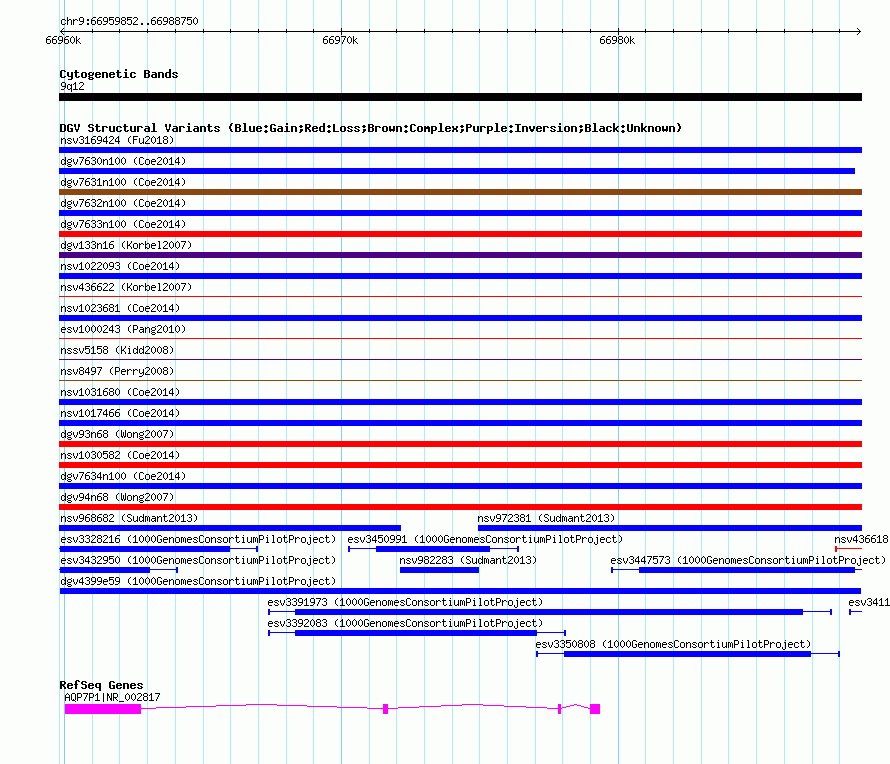Click the blue bar of esv3350808
Viewport: 890px width, 764px height.
click(687, 654)
